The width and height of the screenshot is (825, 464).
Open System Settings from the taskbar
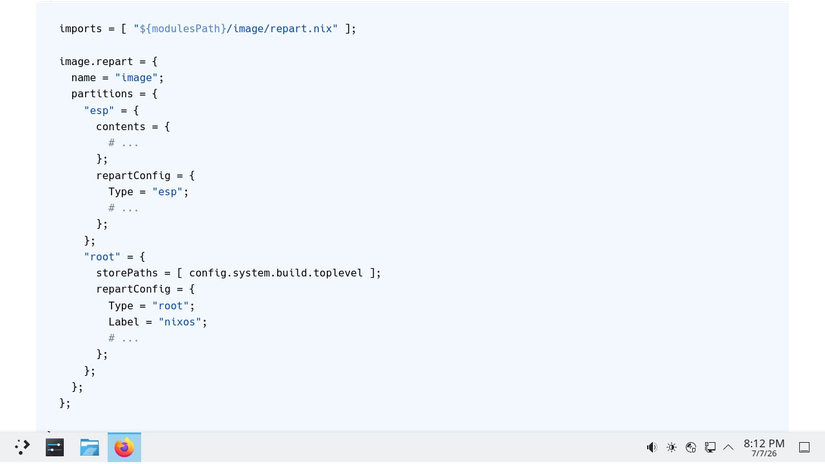(55, 448)
